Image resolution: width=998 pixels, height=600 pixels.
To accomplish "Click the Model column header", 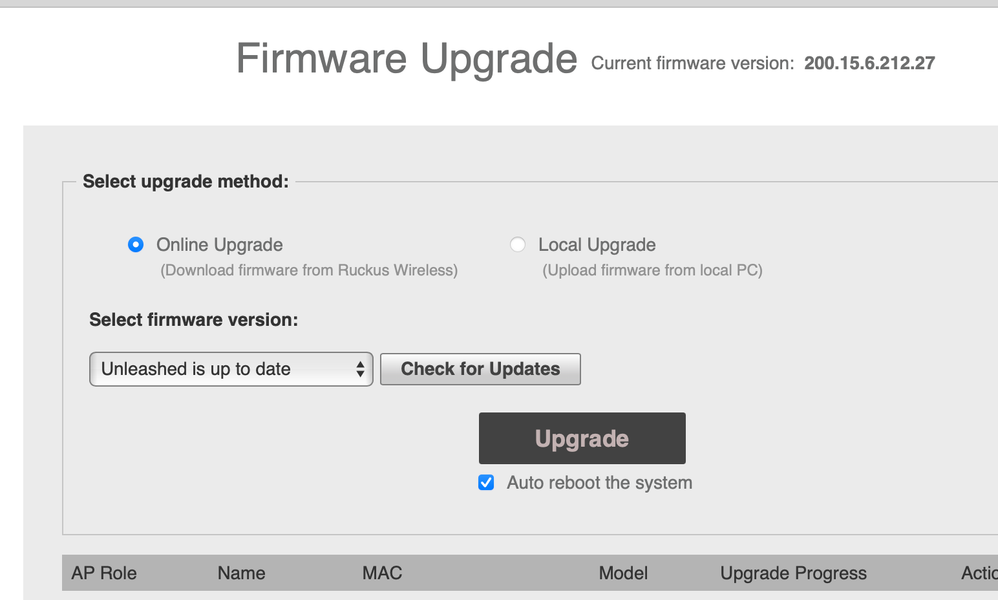I will click(623, 573).
